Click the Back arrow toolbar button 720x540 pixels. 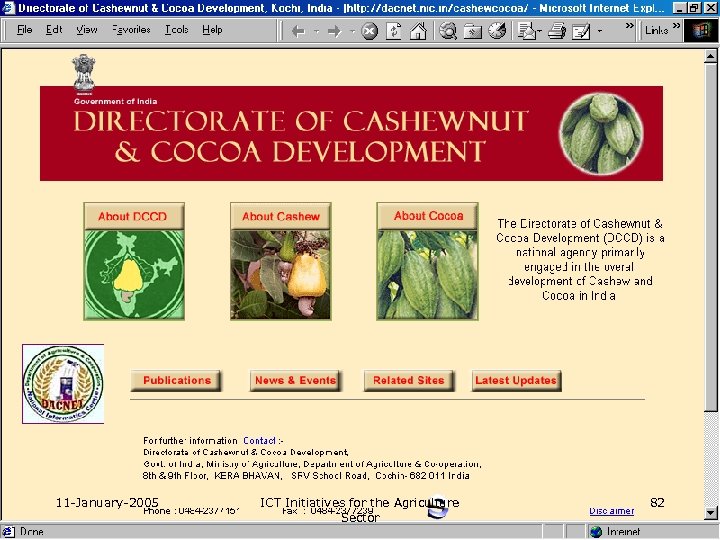coord(298,31)
